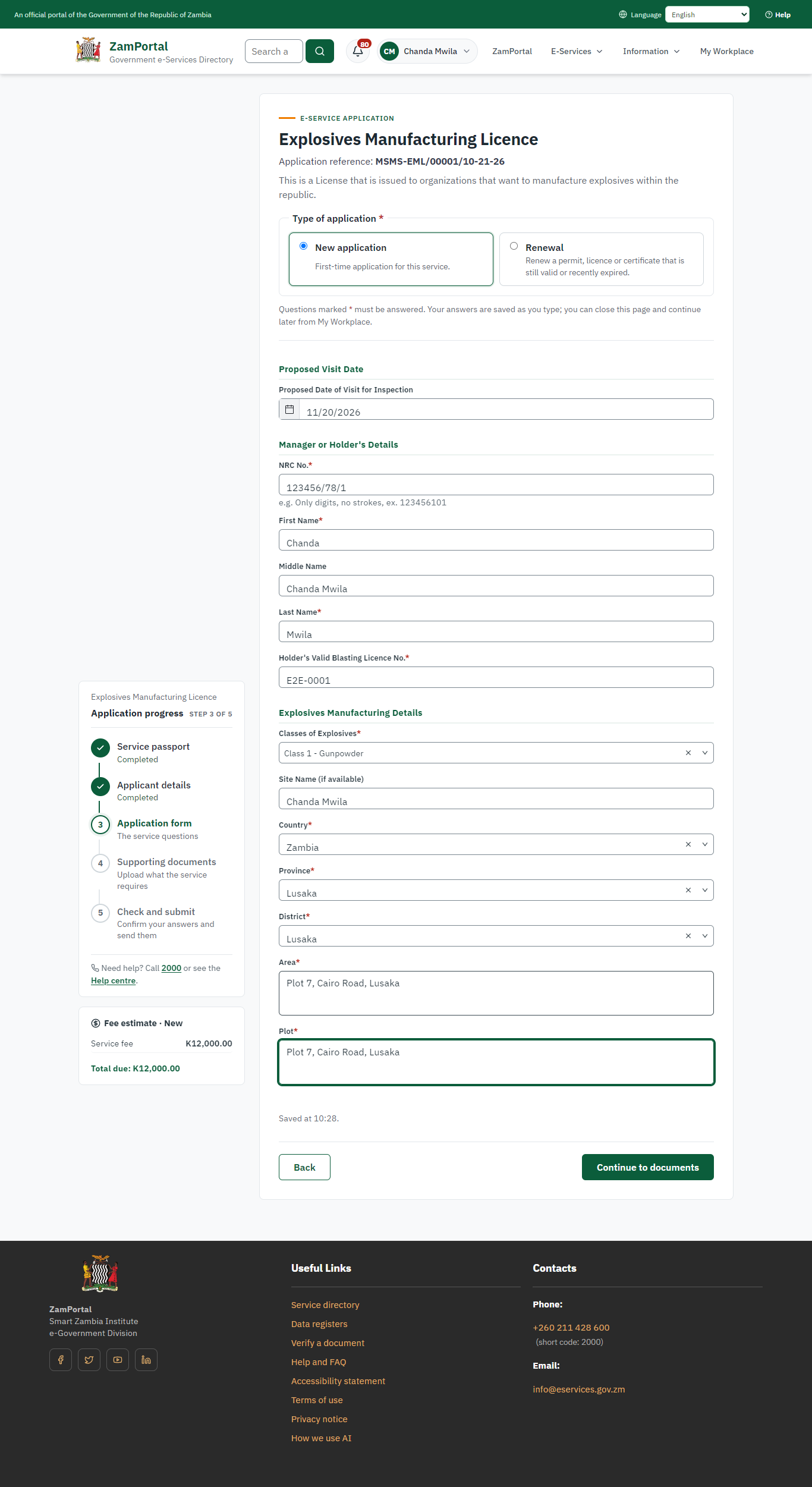Open the Facebook page icon in footer
This screenshot has width=812, height=1487.
click(61, 1360)
